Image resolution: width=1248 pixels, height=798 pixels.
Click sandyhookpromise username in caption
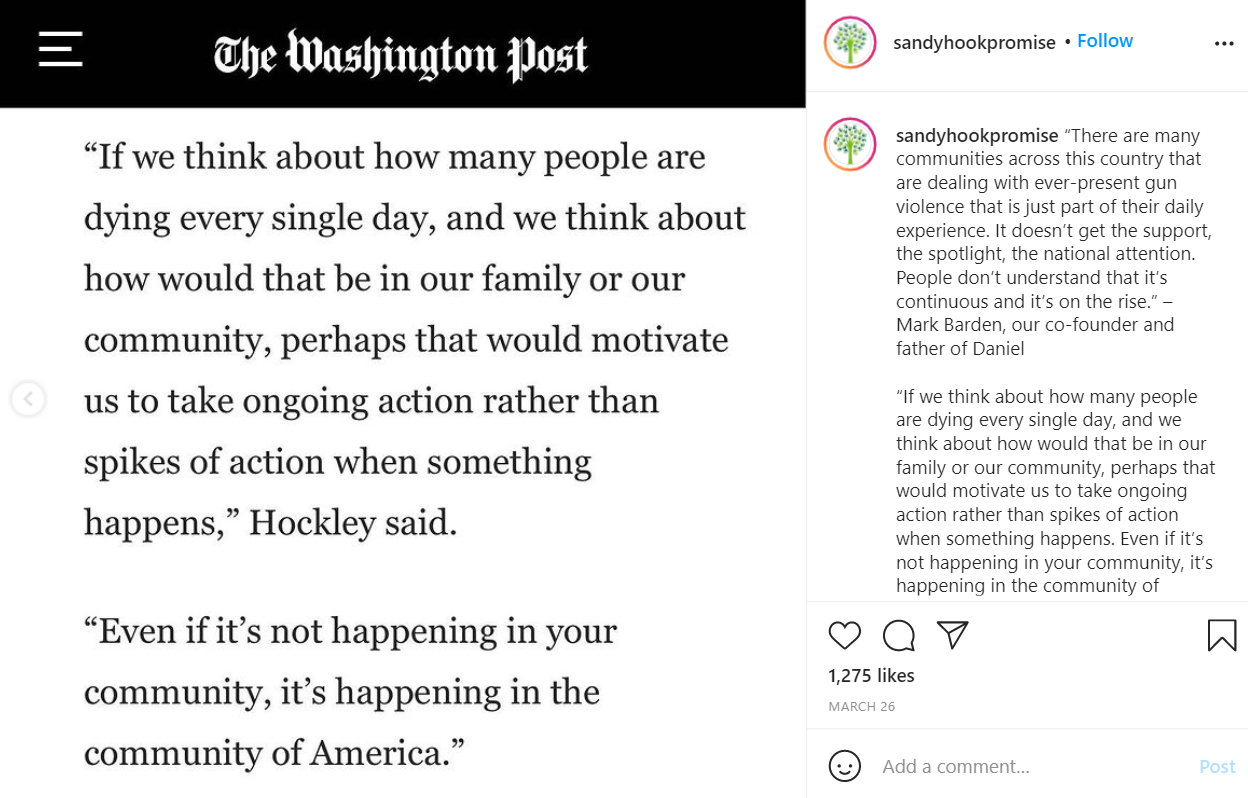(x=977, y=135)
